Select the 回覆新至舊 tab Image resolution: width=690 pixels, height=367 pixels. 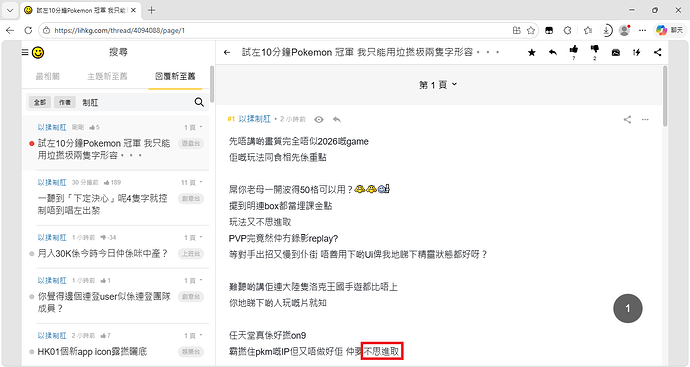pyautogui.click(x=175, y=76)
